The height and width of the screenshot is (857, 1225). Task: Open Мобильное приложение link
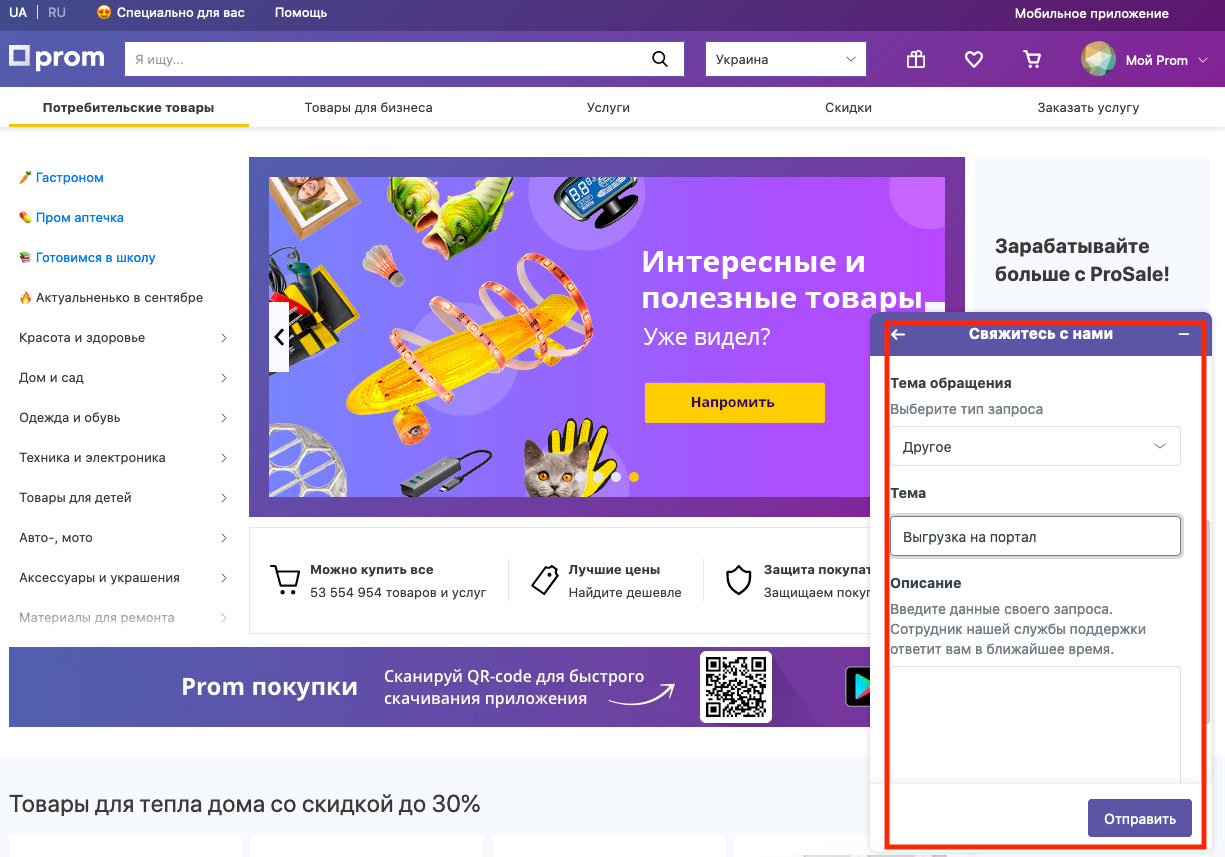[1091, 13]
